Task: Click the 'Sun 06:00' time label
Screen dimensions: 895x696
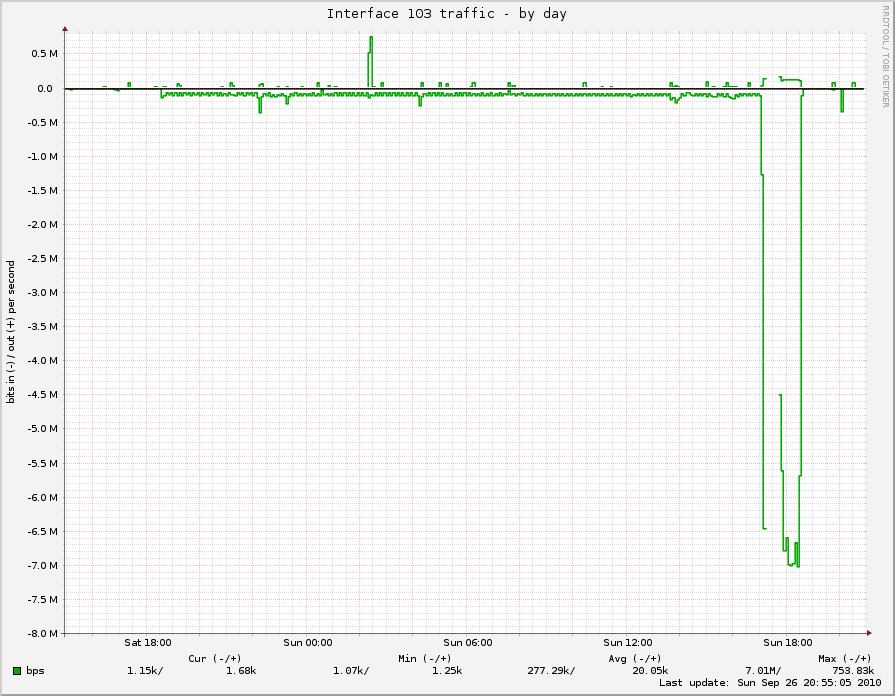Action: (x=468, y=643)
